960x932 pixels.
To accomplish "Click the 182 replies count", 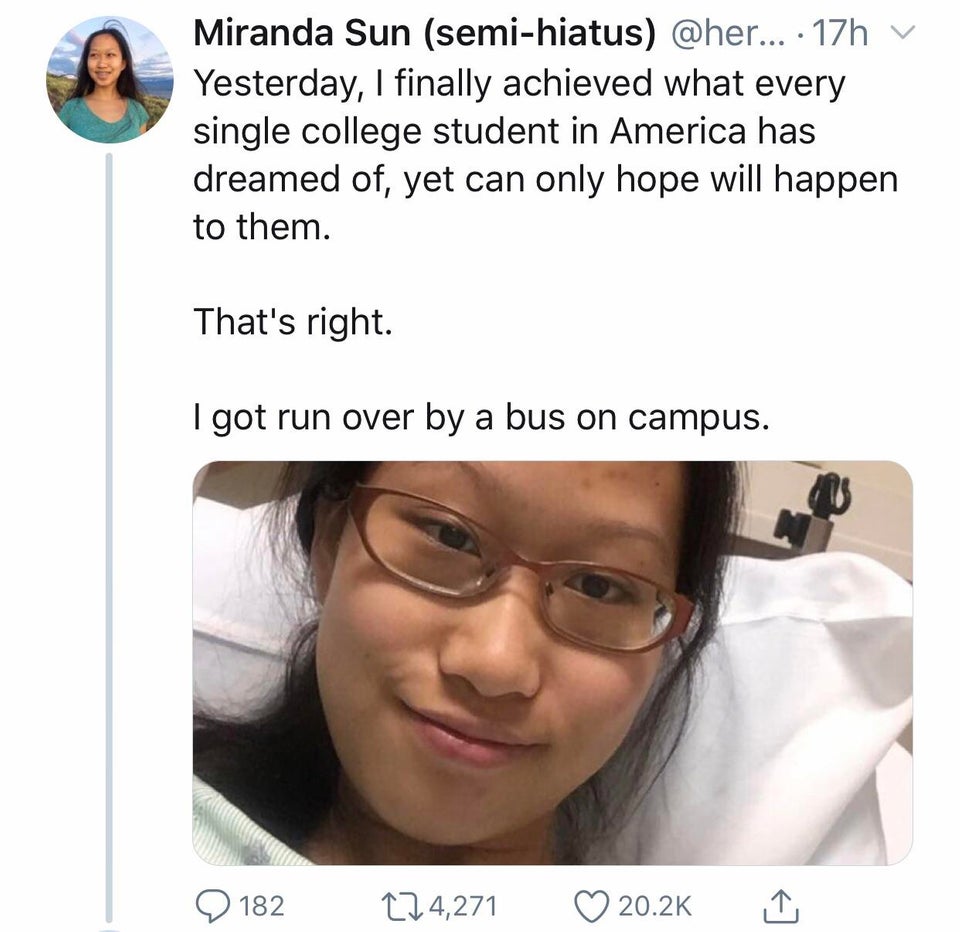I will click(x=264, y=906).
